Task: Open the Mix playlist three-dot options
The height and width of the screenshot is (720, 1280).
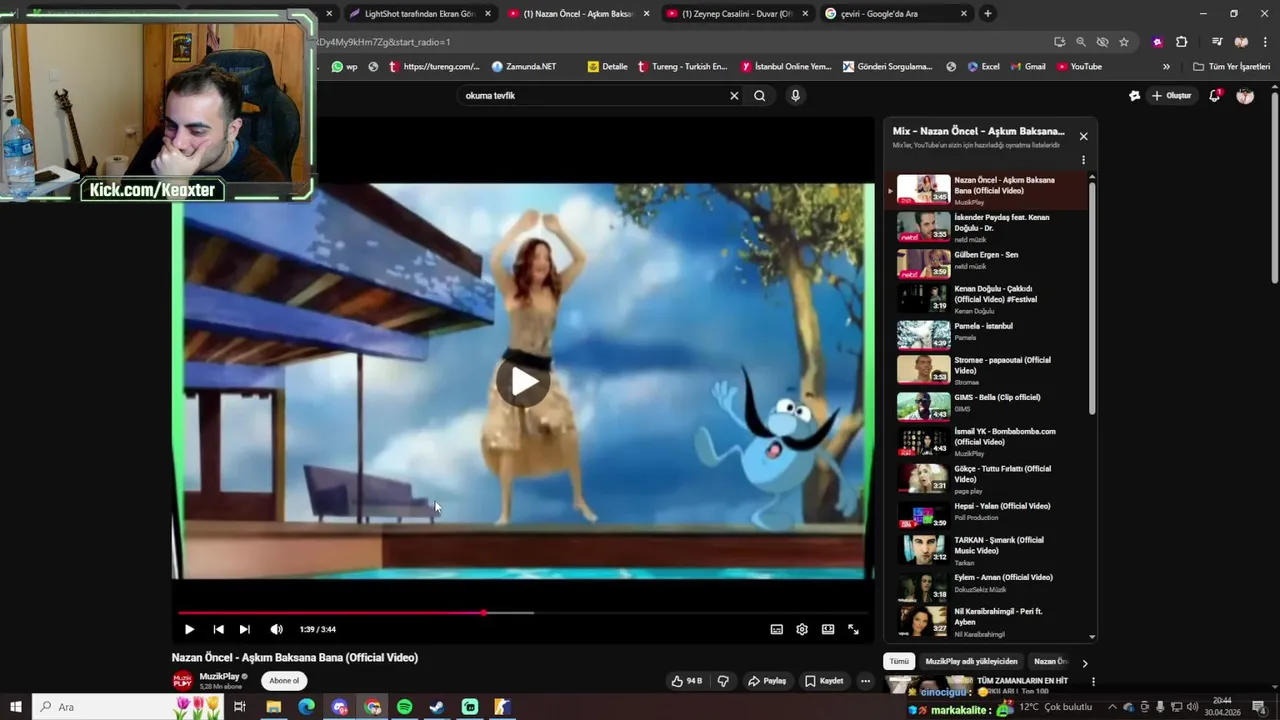Action: coord(1083,160)
